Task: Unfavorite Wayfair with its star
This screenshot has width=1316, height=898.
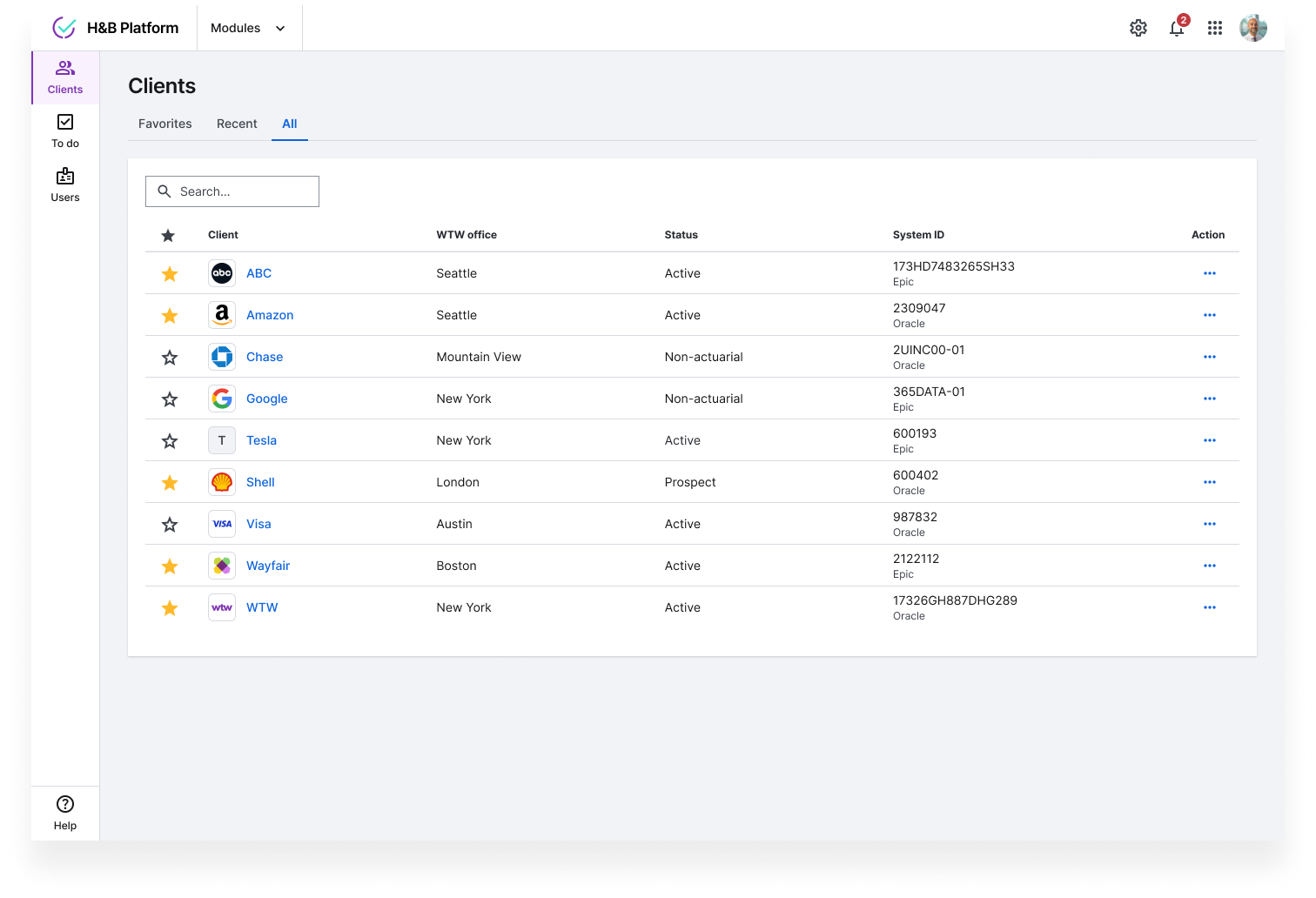Action: (x=170, y=566)
